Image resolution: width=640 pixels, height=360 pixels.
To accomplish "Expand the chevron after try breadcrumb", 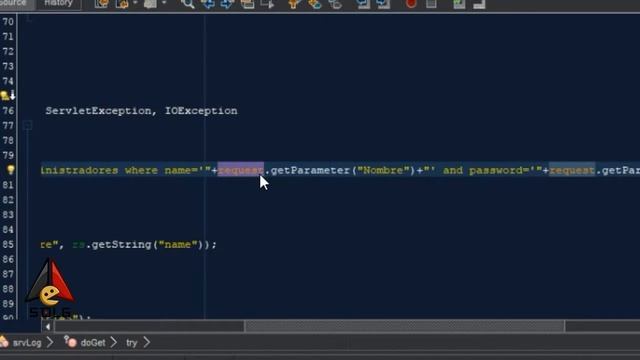I will [146, 342].
